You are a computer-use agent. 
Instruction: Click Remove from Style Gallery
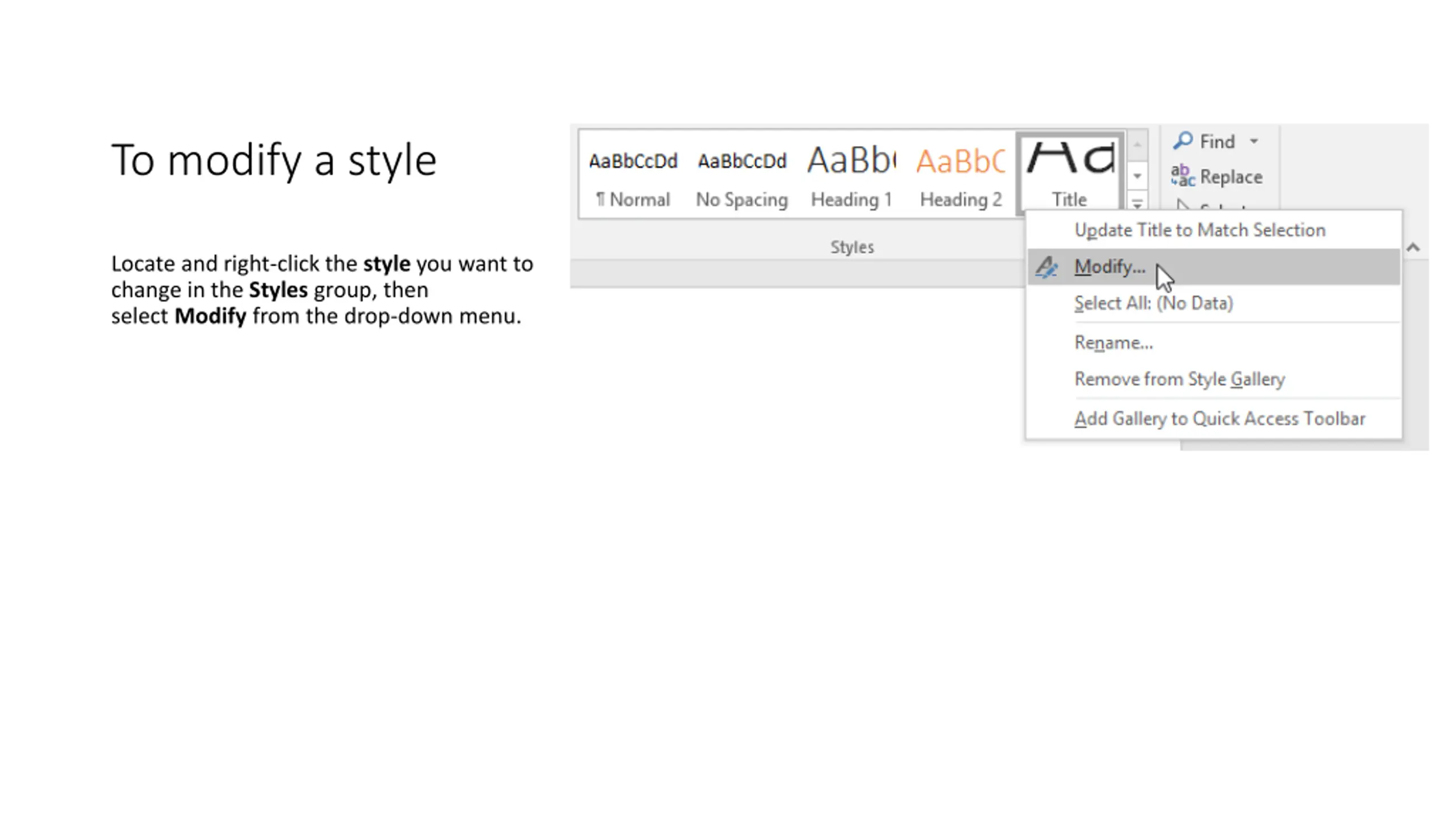[x=1179, y=379]
